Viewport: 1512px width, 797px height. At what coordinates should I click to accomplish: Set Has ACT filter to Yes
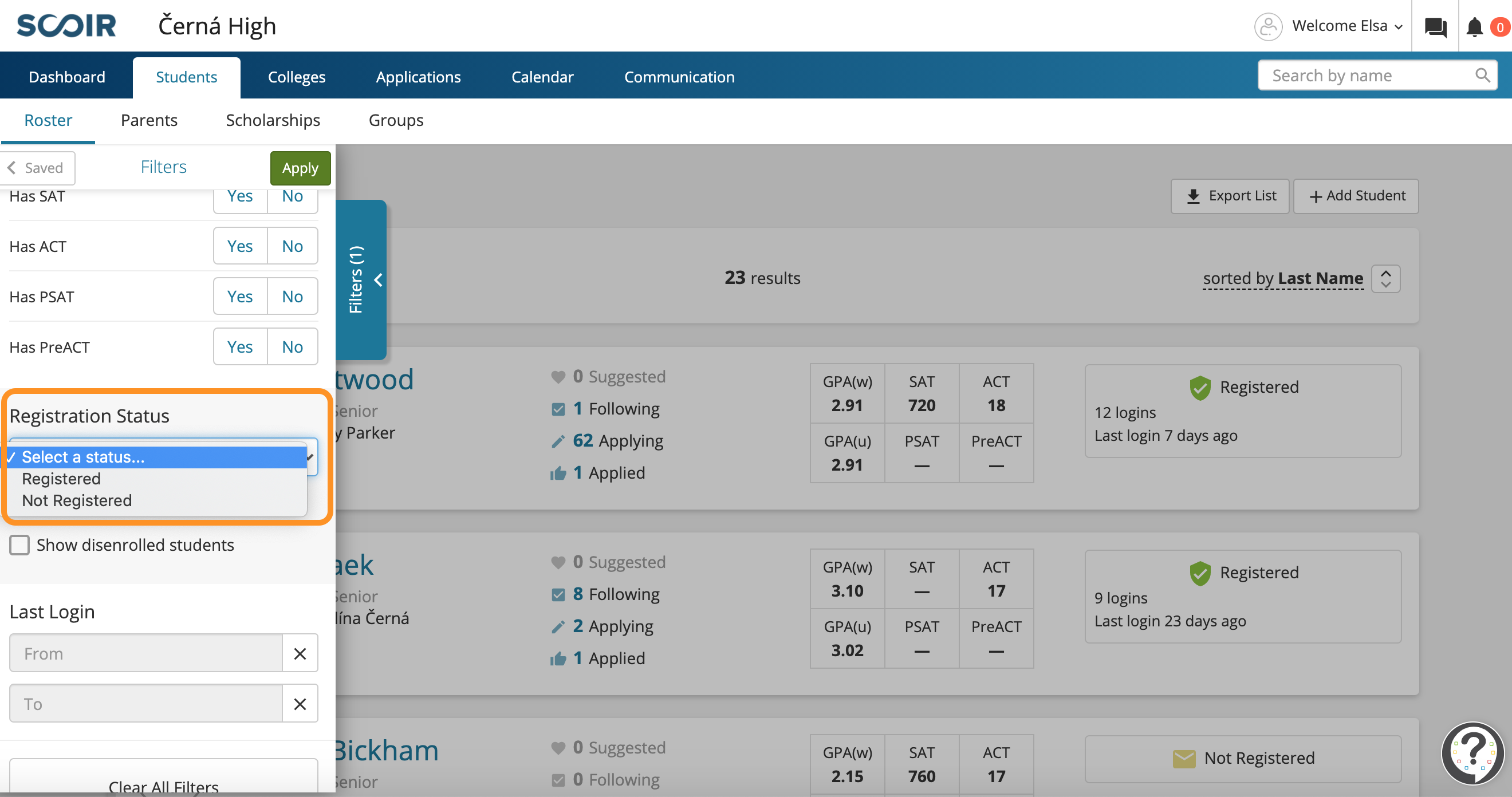[x=239, y=246]
